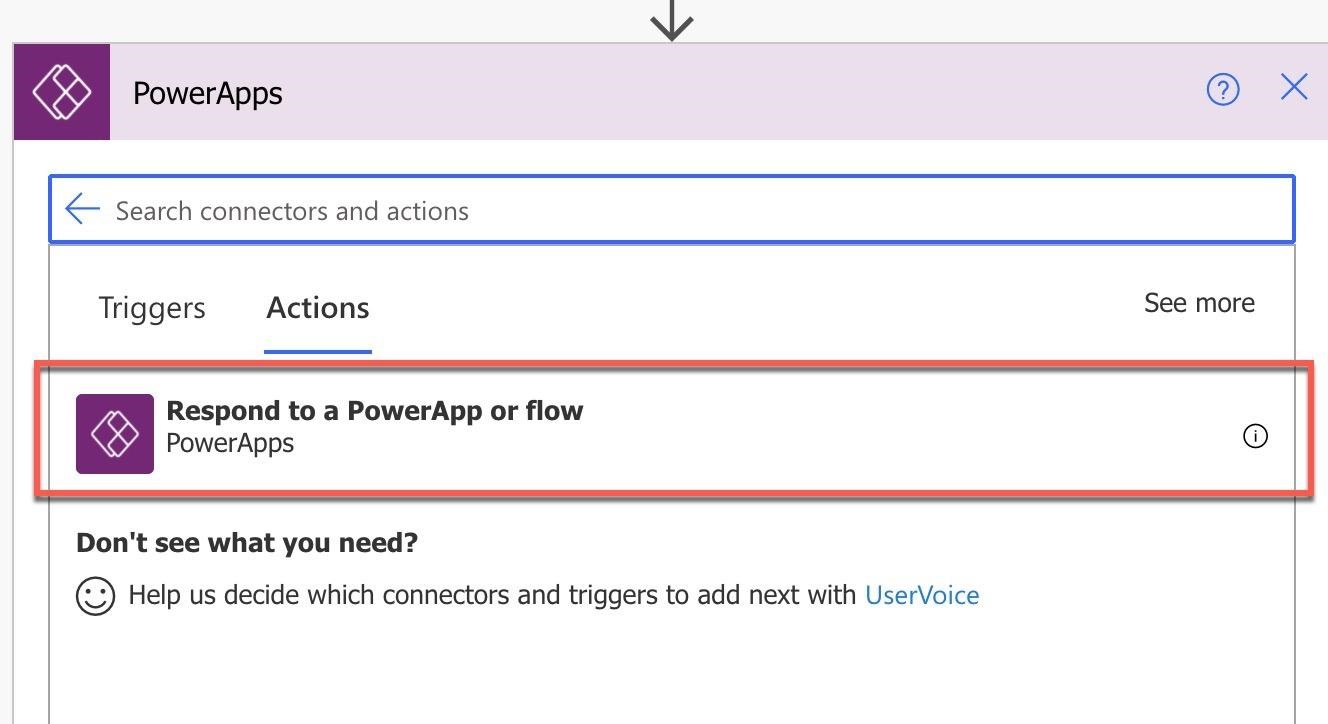Show info for Respond to a PowerApp action

[x=1255, y=436]
